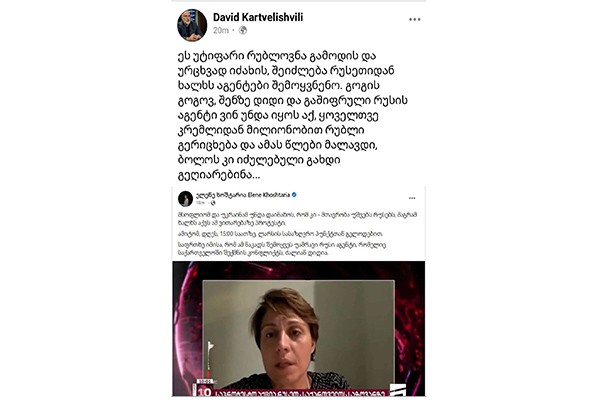Open the shared post's timestamp
The image size is (600, 400).
201,203
